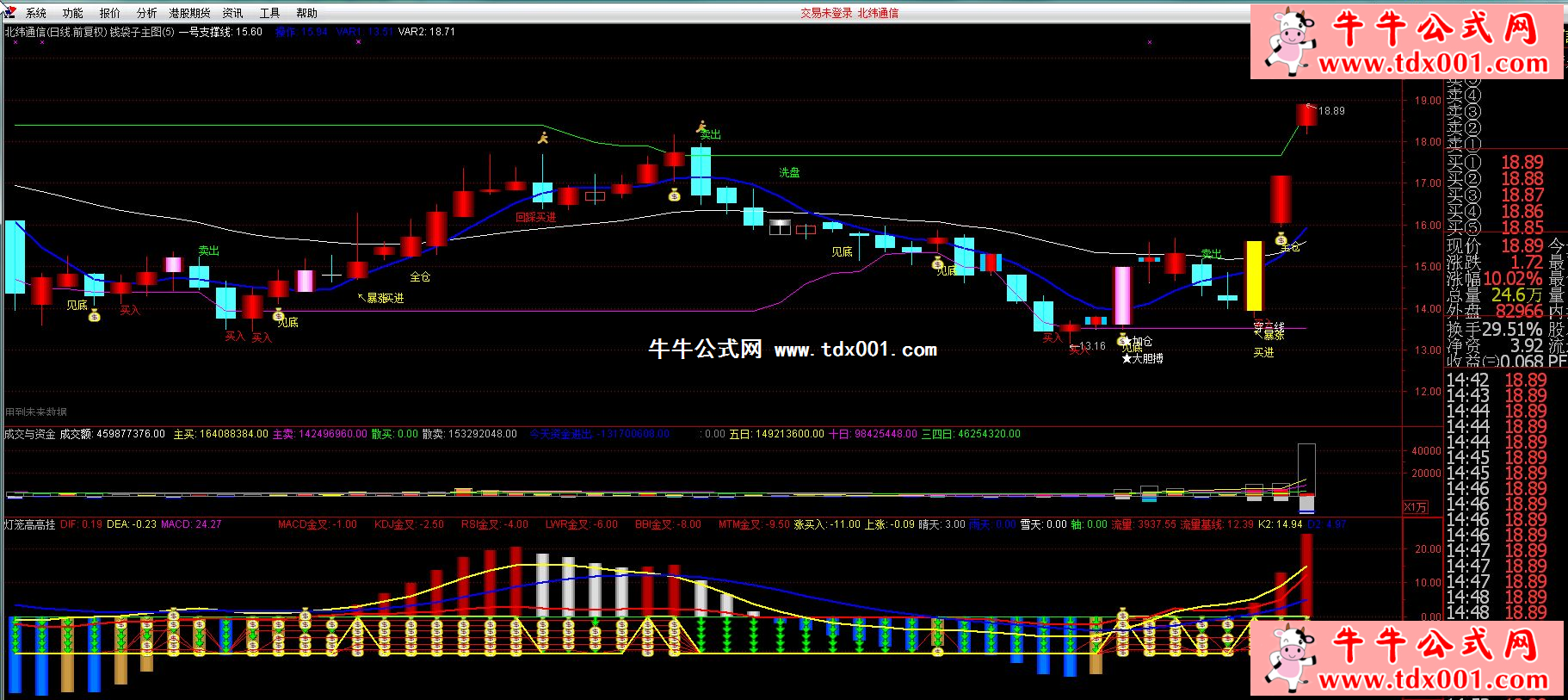The image size is (1568, 700).
Task: Click the 牛牛公式网 logo banner at top right
Action: click(x=1406, y=41)
